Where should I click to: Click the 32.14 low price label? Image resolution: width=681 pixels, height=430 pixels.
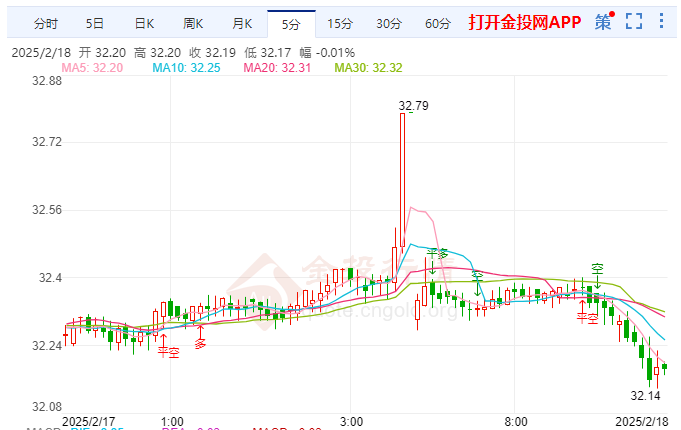click(x=645, y=396)
